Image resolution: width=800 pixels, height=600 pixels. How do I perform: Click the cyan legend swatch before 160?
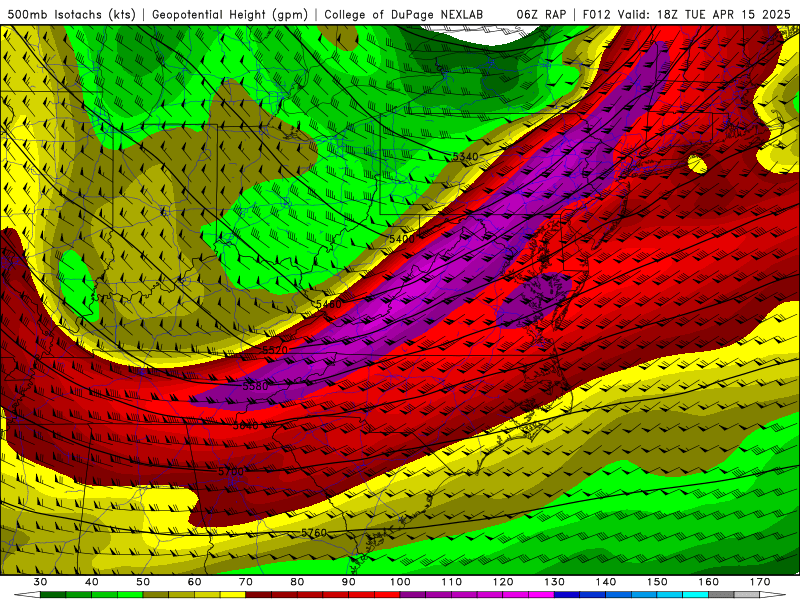(x=695, y=595)
